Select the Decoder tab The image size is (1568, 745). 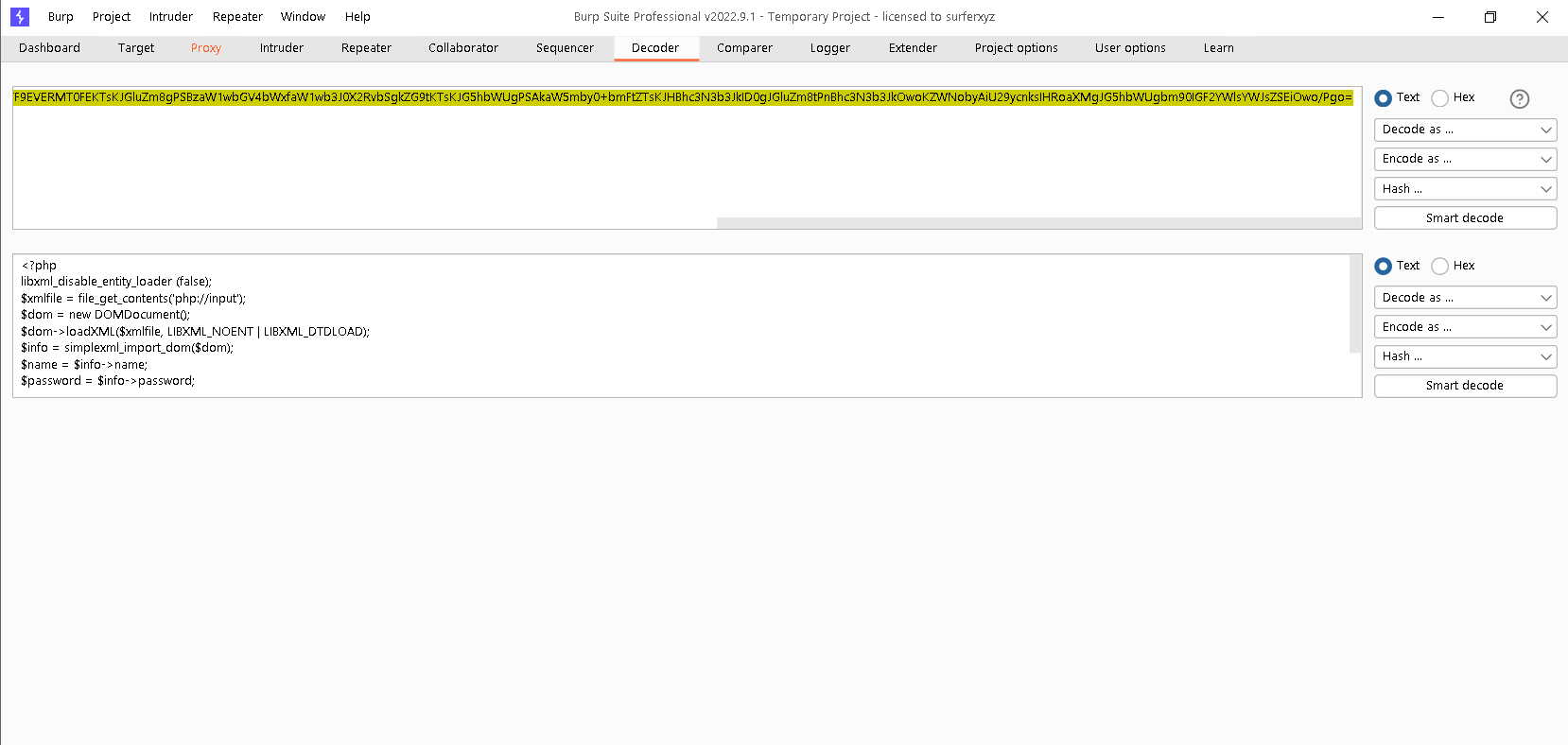point(655,48)
